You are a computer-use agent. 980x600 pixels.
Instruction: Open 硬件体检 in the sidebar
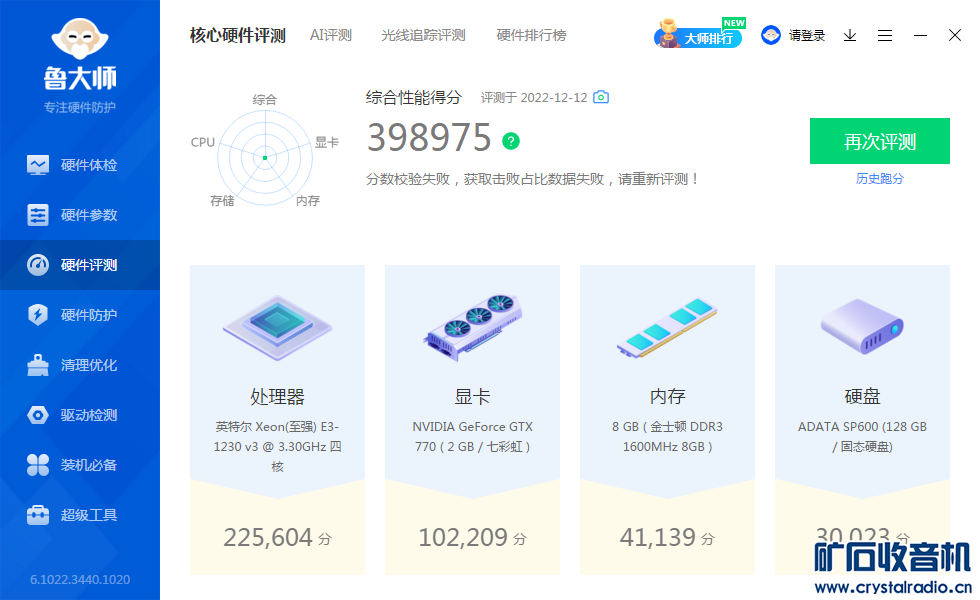pos(80,165)
